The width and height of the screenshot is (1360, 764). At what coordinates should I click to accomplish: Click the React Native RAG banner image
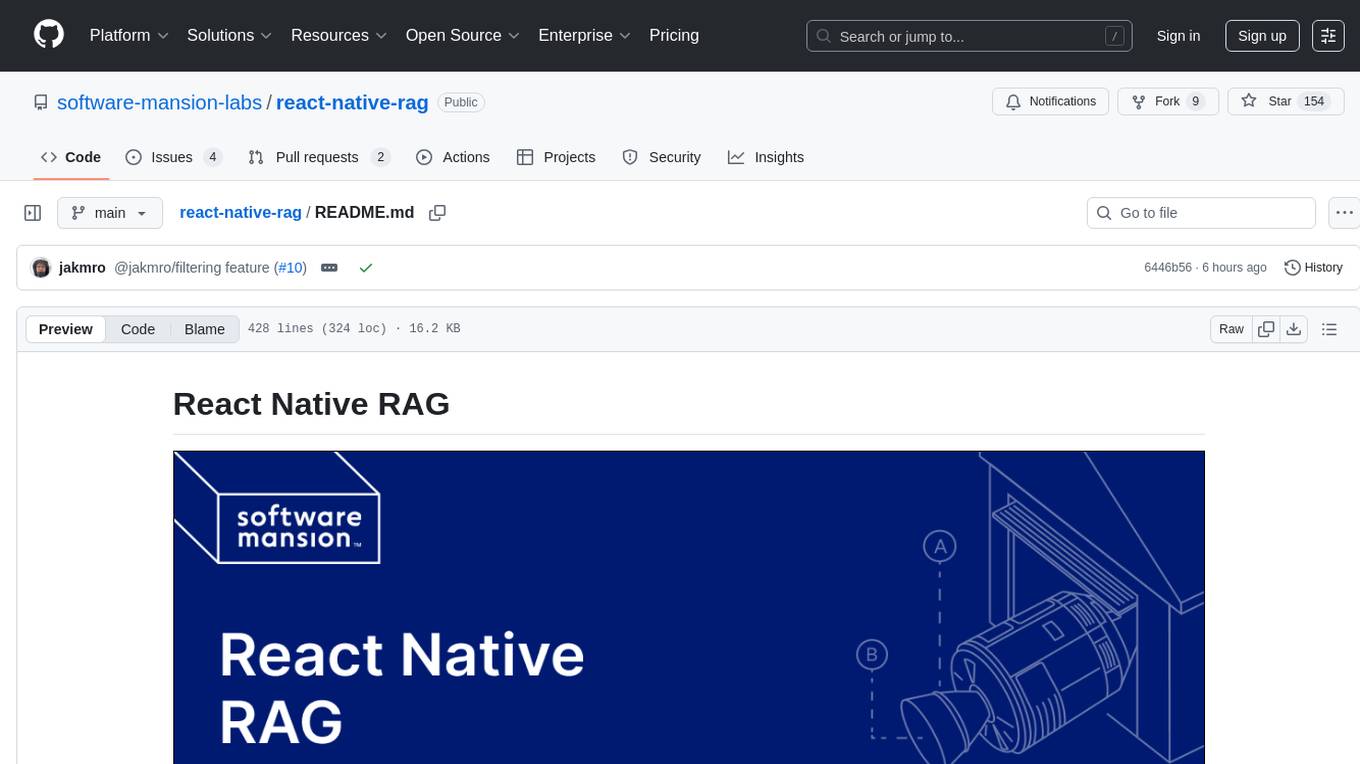click(689, 607)
